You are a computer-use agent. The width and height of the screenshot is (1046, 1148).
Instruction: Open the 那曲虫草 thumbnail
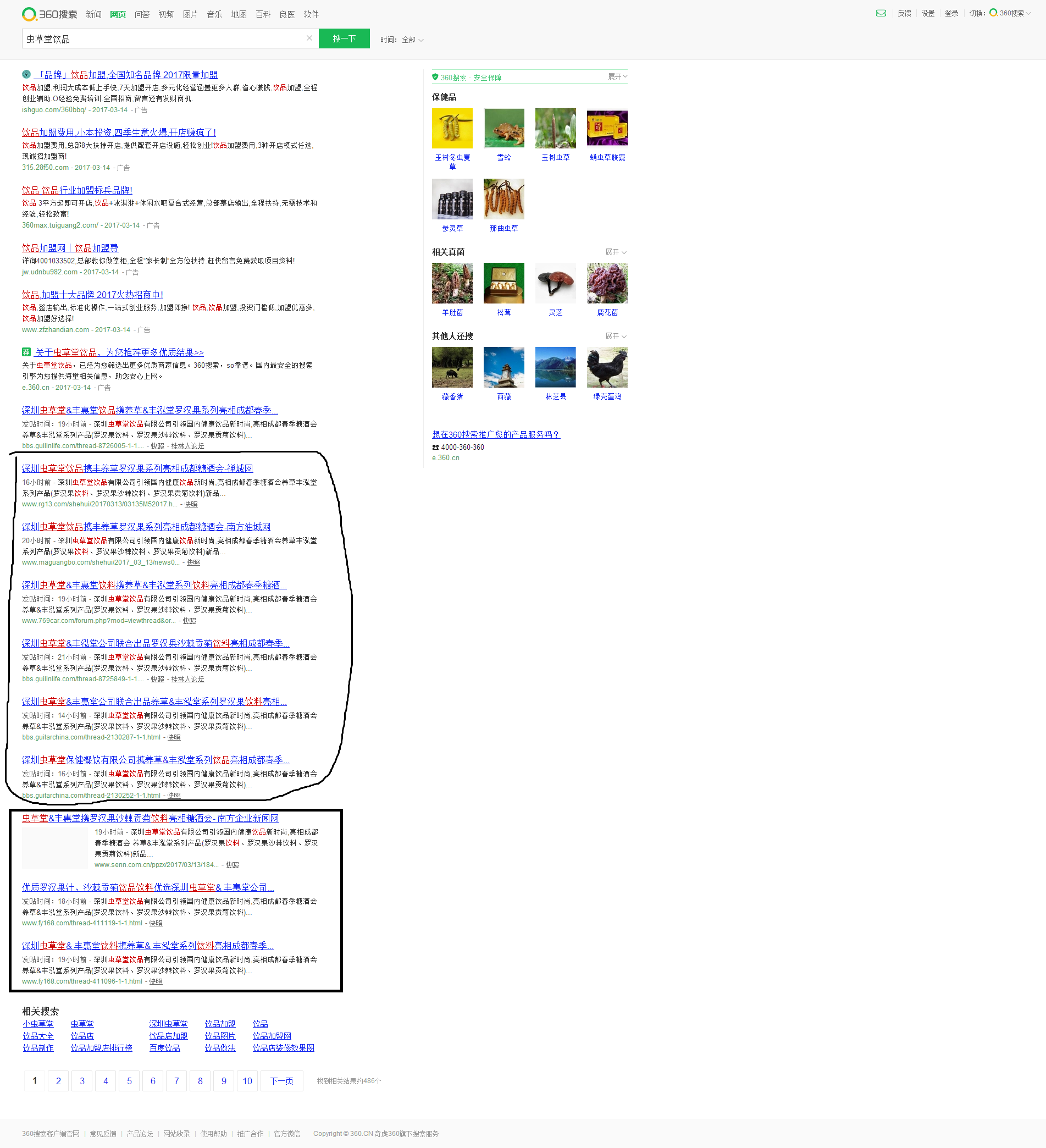[504, 198]
